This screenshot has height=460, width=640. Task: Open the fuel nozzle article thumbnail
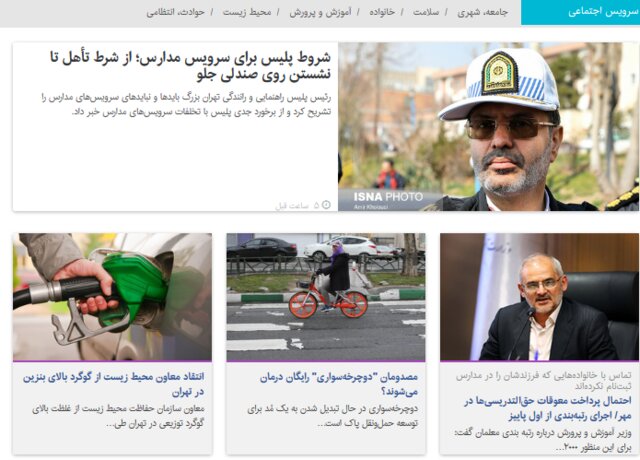[112, 297]
